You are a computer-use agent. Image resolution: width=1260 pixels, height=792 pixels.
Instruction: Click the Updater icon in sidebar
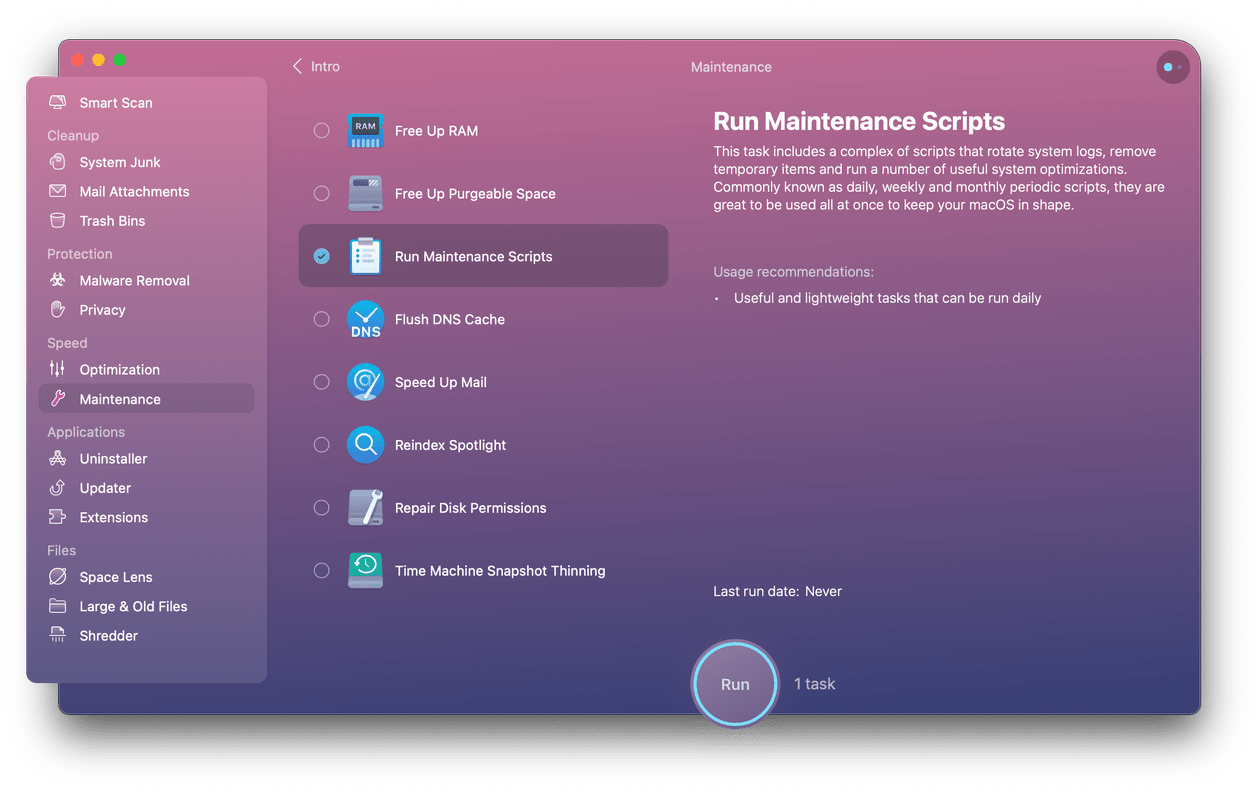(x=58, y=487)
